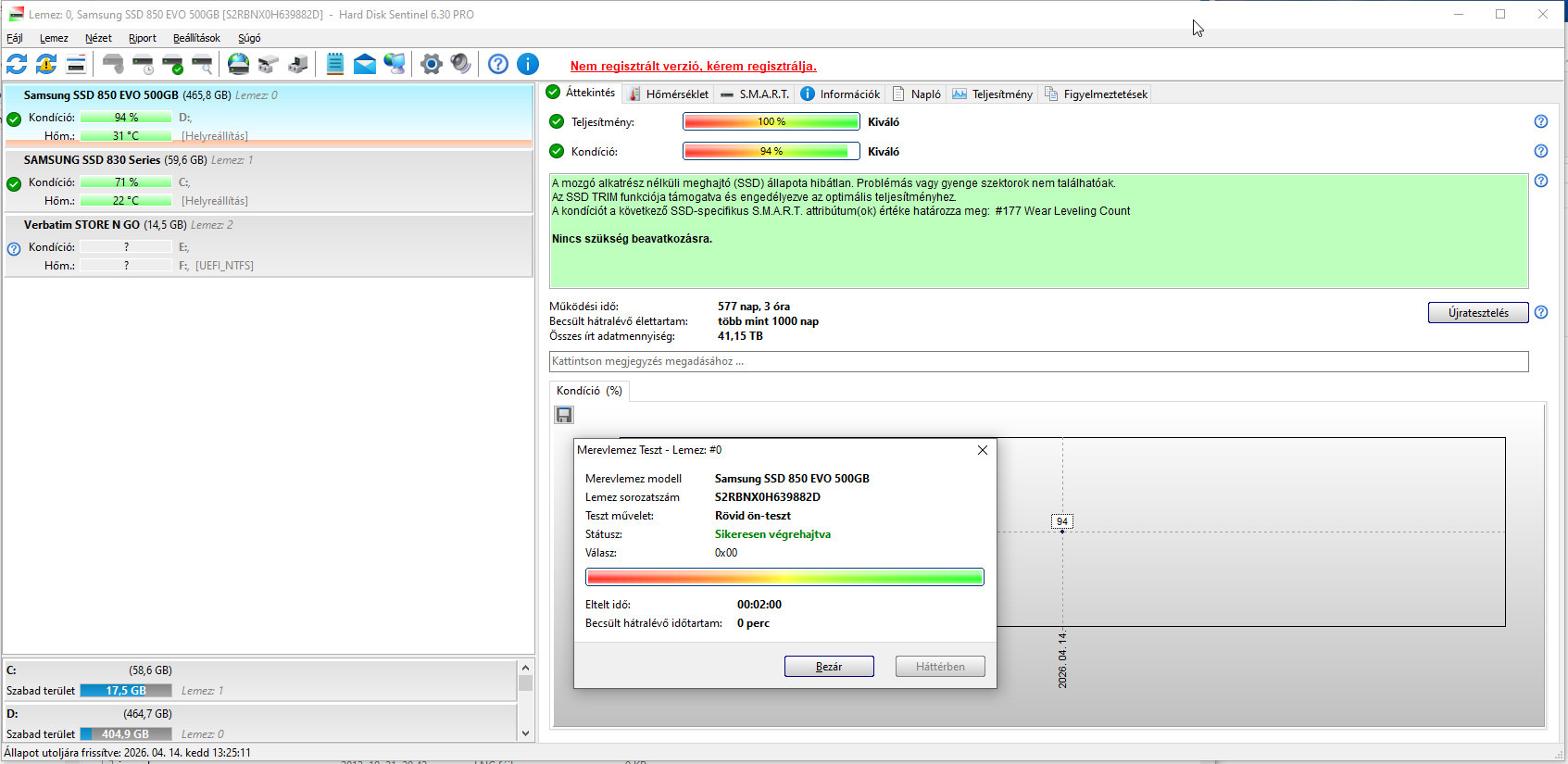
Task: Switch to the Napló tab
Action: pyautogui.click(x=916, y=94)
